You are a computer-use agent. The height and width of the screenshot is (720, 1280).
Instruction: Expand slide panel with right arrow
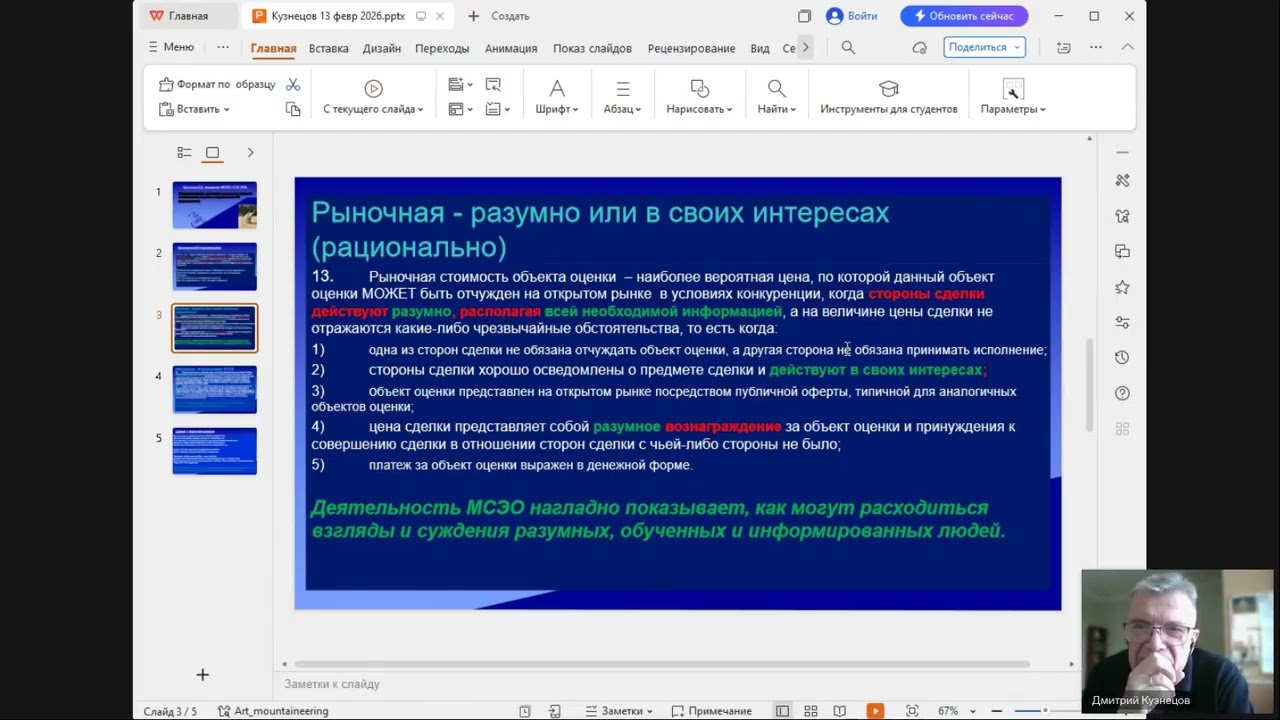(x=250, y=153)
